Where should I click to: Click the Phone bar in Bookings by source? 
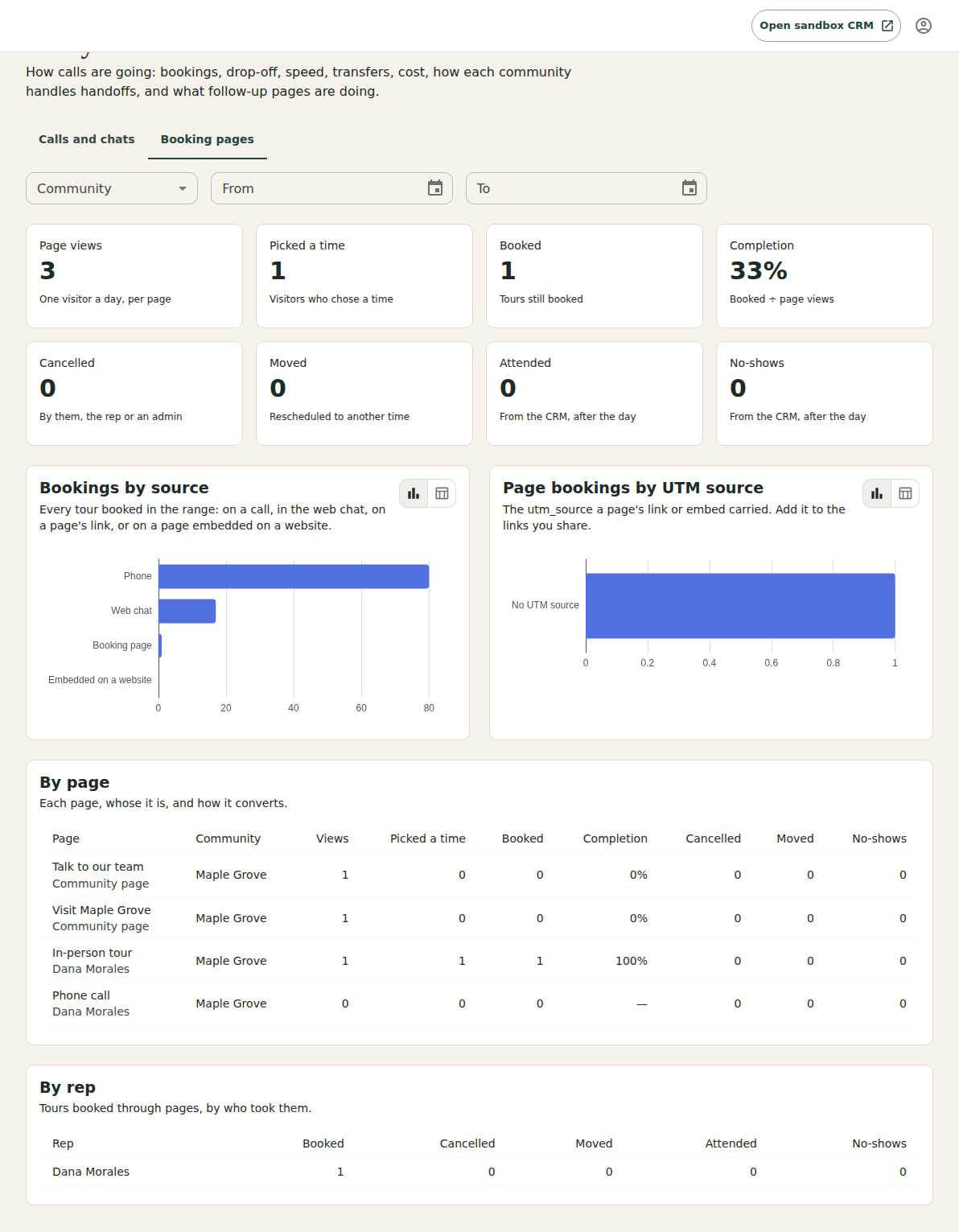(x=294, y=576)
